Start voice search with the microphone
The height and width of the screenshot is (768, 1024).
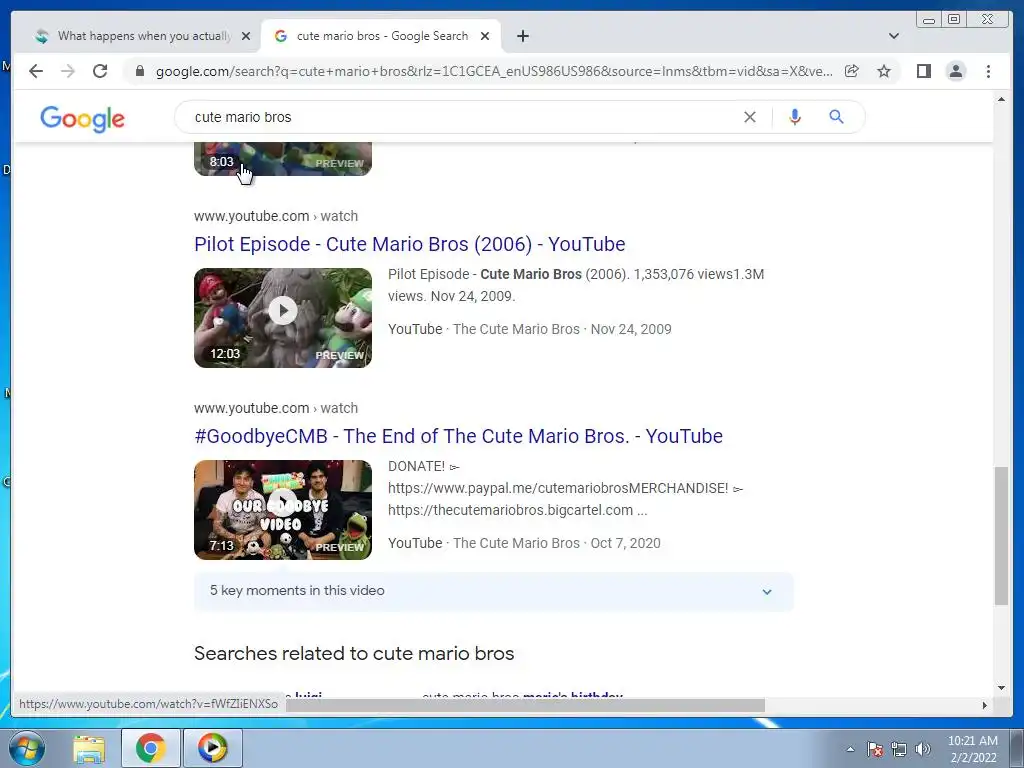pyautogui.click(x=795, y=117)
